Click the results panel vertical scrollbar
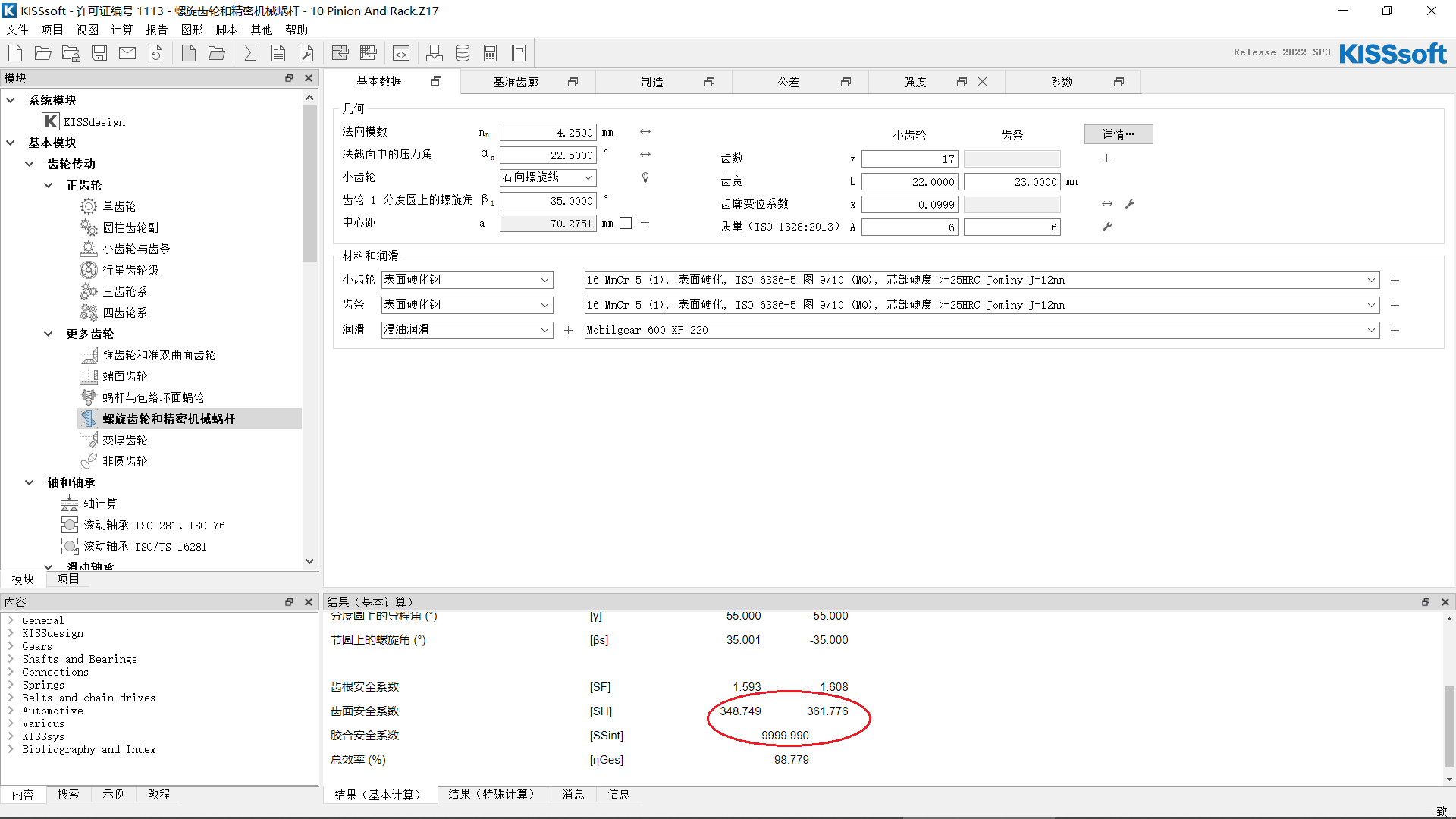 (x=1449, y=726)
